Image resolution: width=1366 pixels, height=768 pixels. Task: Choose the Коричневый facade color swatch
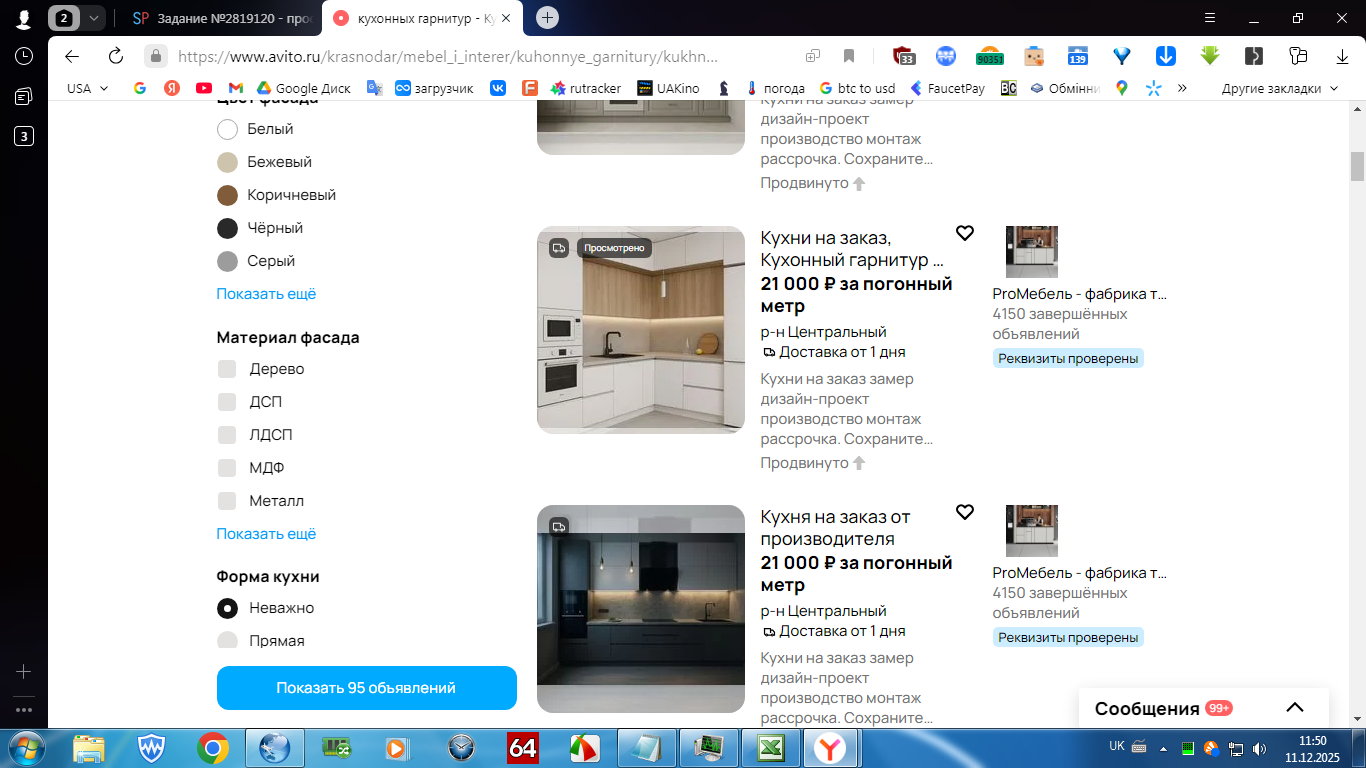pos(228,195)
